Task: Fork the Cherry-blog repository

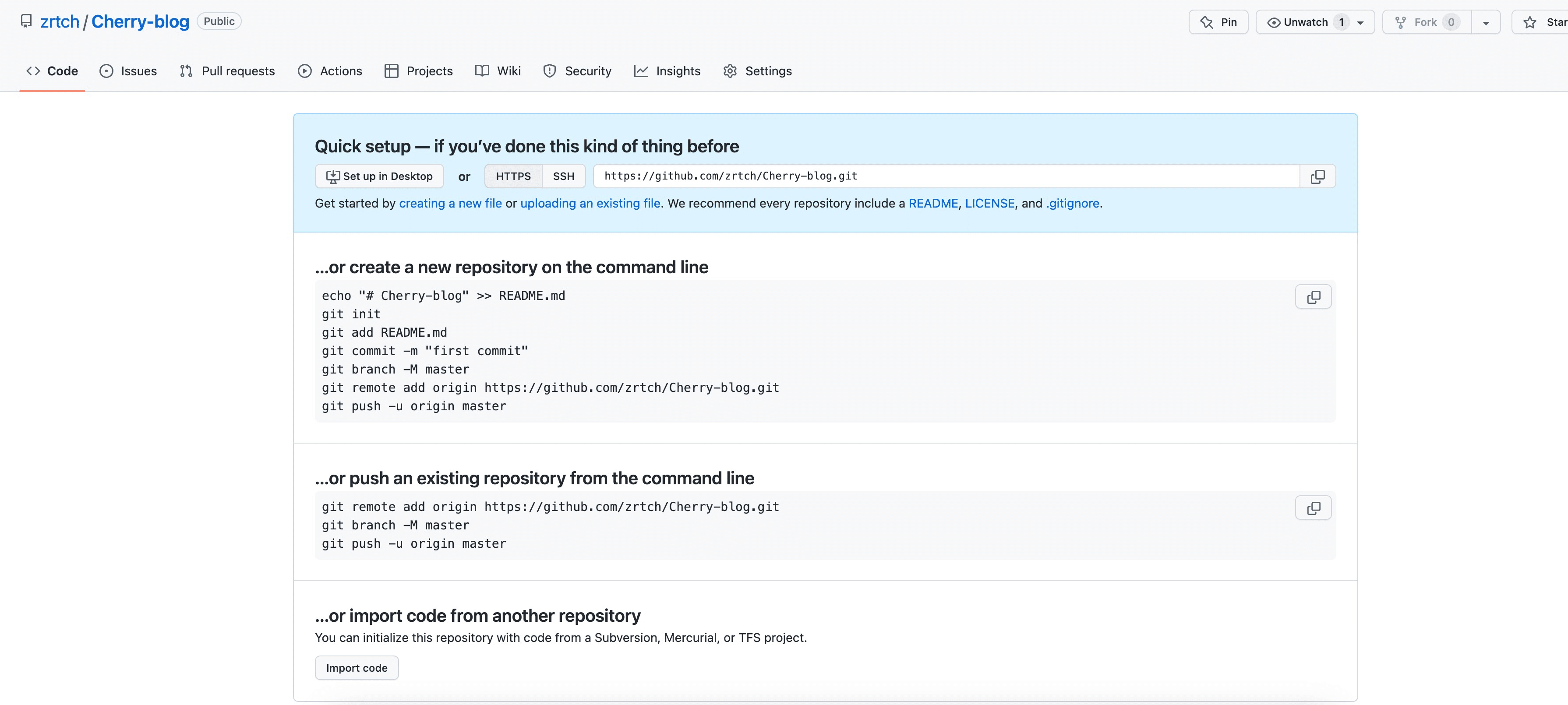Action: (x=1426, y=22)
